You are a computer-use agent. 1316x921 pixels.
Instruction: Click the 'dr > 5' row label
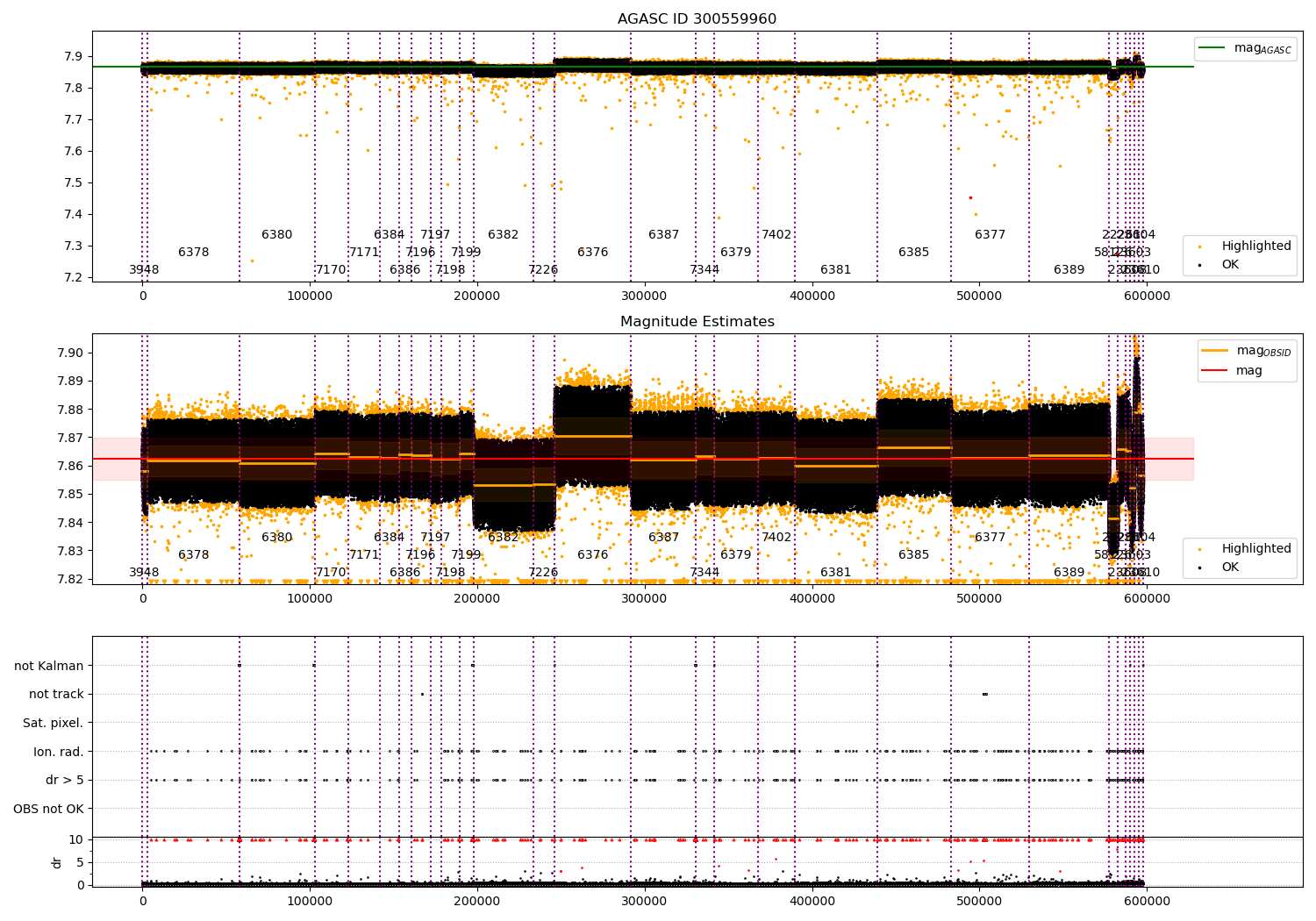65,780
